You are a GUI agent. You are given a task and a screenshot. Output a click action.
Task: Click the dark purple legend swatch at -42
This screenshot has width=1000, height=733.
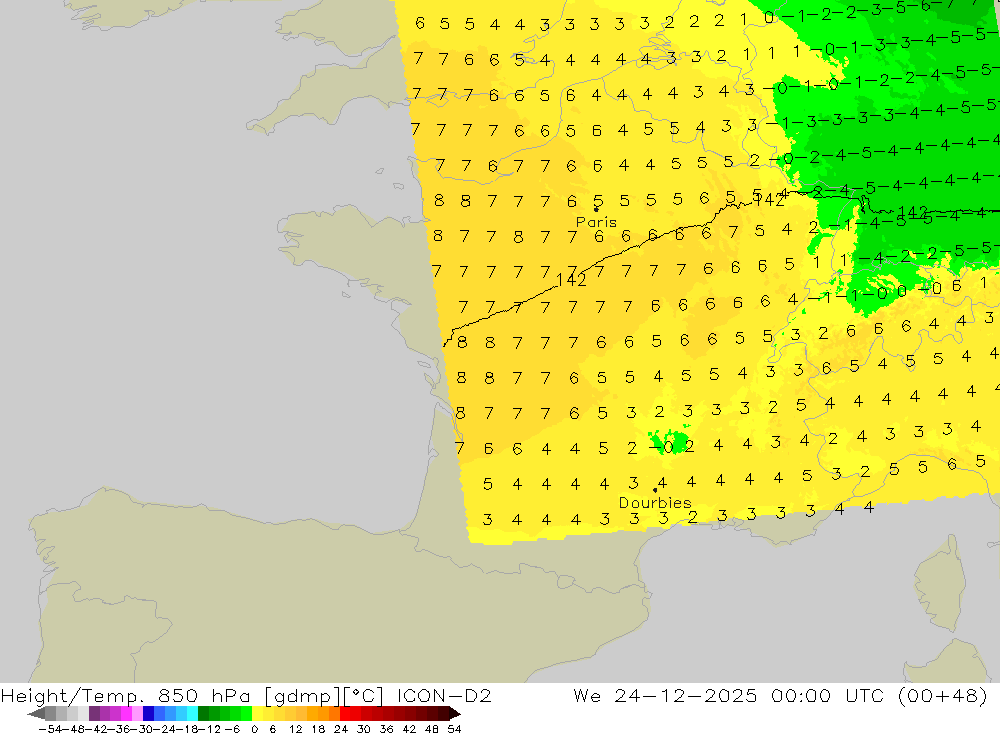(x=94, y=713)
